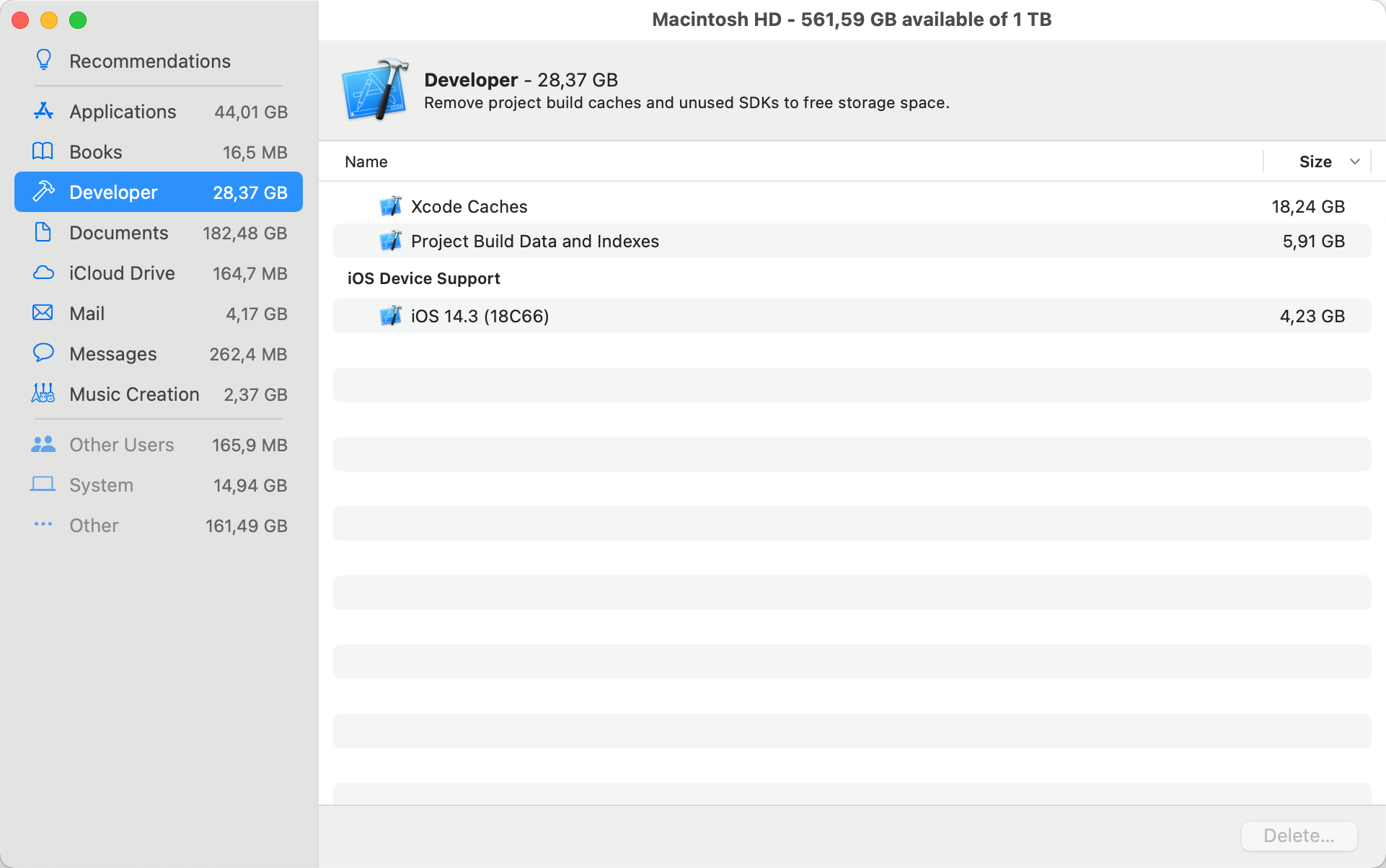Click the Applications App Store icon
The height and width of the screenshot is (868, 1386).
(43, 111)
